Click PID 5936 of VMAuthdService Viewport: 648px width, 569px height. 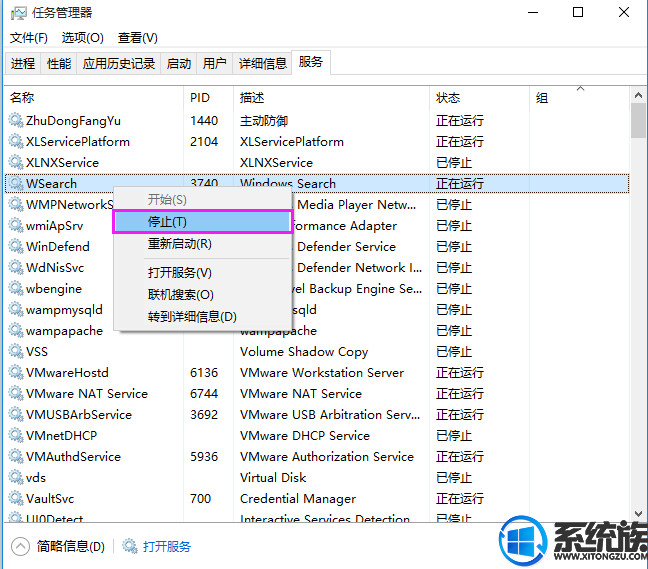coord(204,457)
